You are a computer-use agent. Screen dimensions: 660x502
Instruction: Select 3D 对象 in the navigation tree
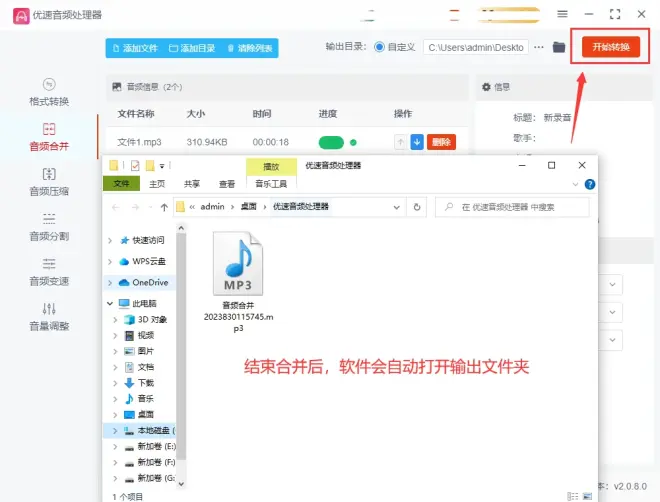point(146,320)
